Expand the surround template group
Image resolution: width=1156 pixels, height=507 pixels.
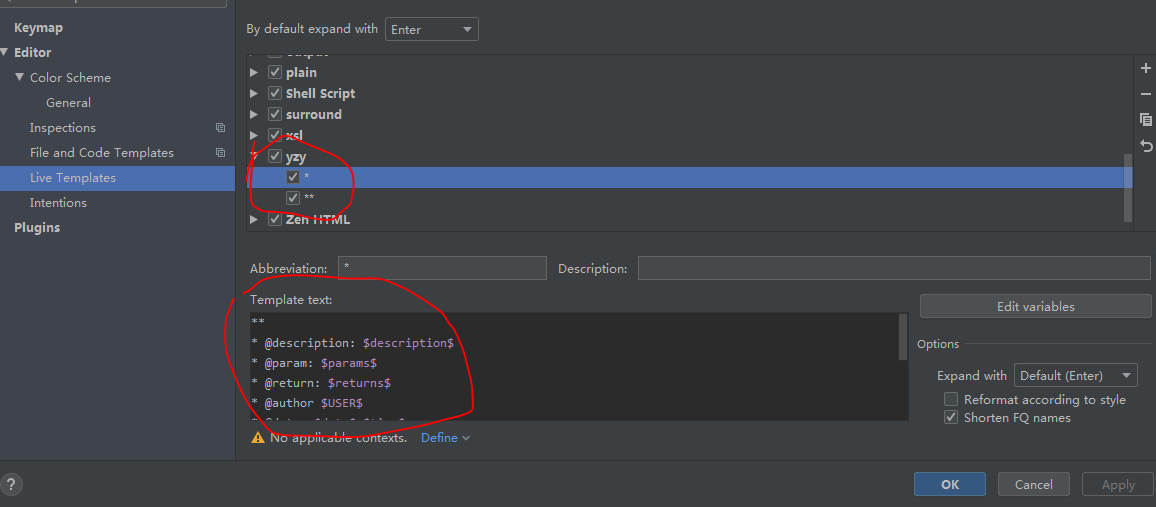(x=254, y=114)
